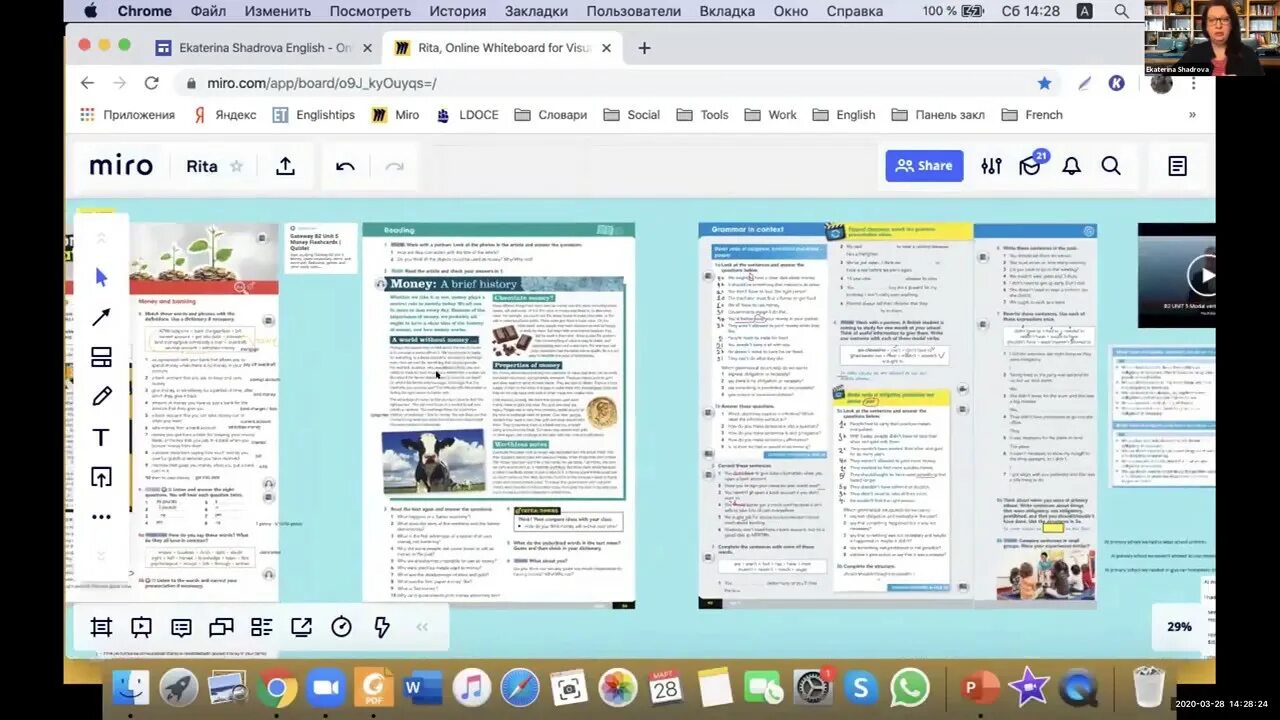Search the board with magnifier icon
Screen dimensions: 1280x720
coord(1111,166)
